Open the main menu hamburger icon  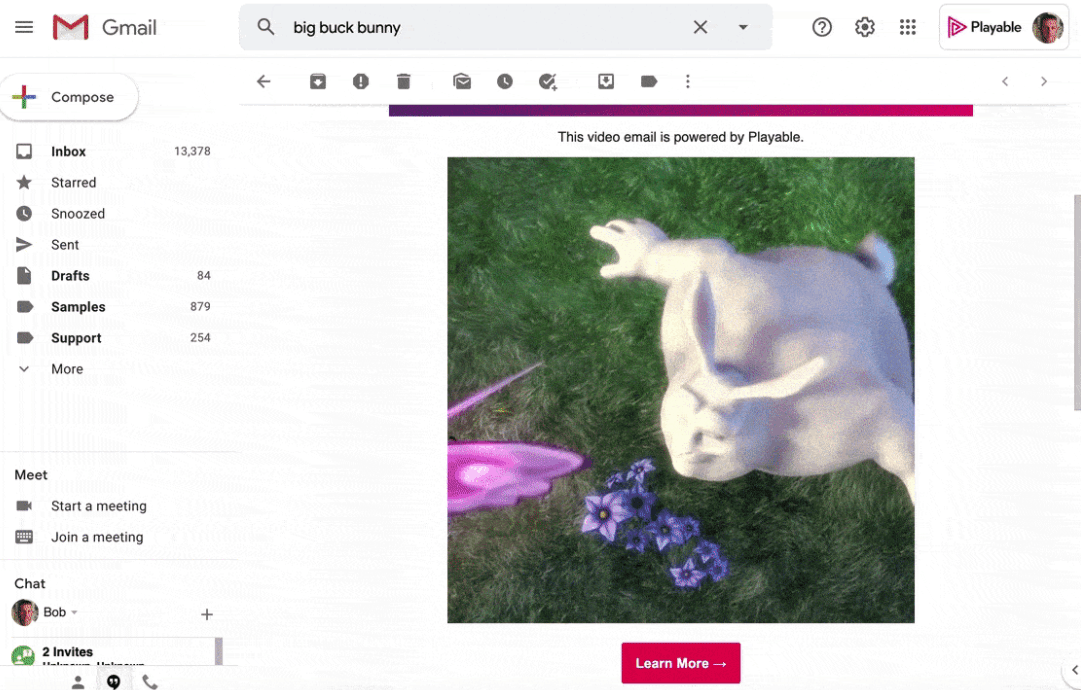[x=24, y=27]
